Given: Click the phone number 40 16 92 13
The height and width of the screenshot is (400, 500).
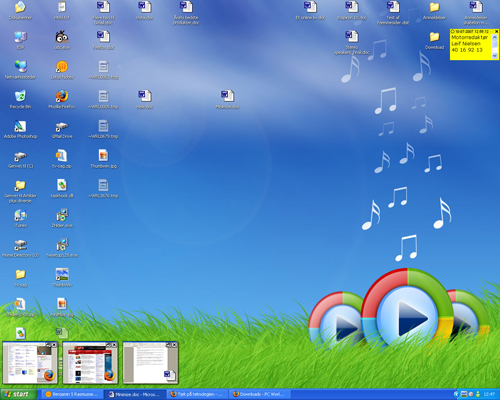Looking at the screenshot, I should pos(467,50).
